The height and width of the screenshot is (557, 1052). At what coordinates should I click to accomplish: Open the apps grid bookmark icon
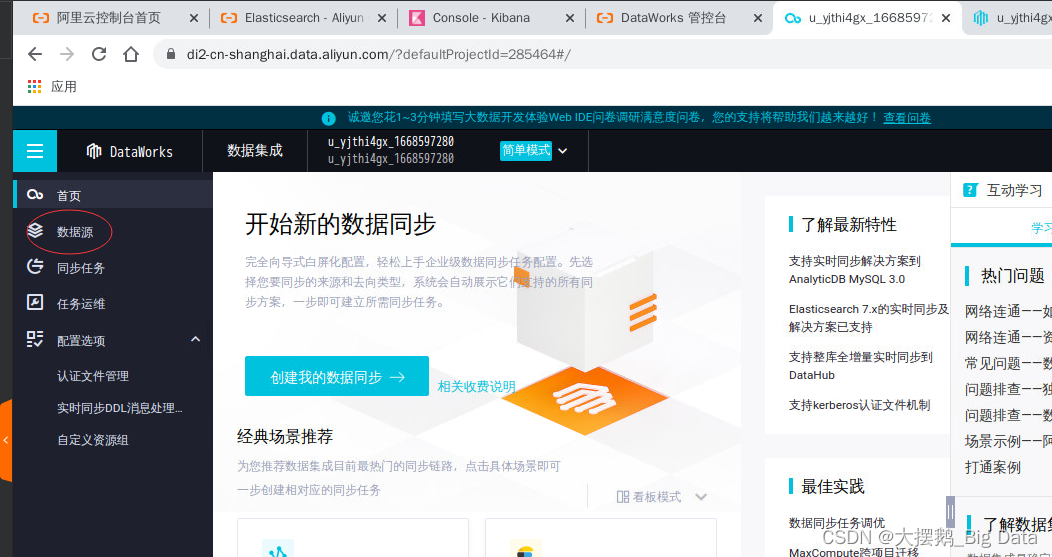click(34, 86)
